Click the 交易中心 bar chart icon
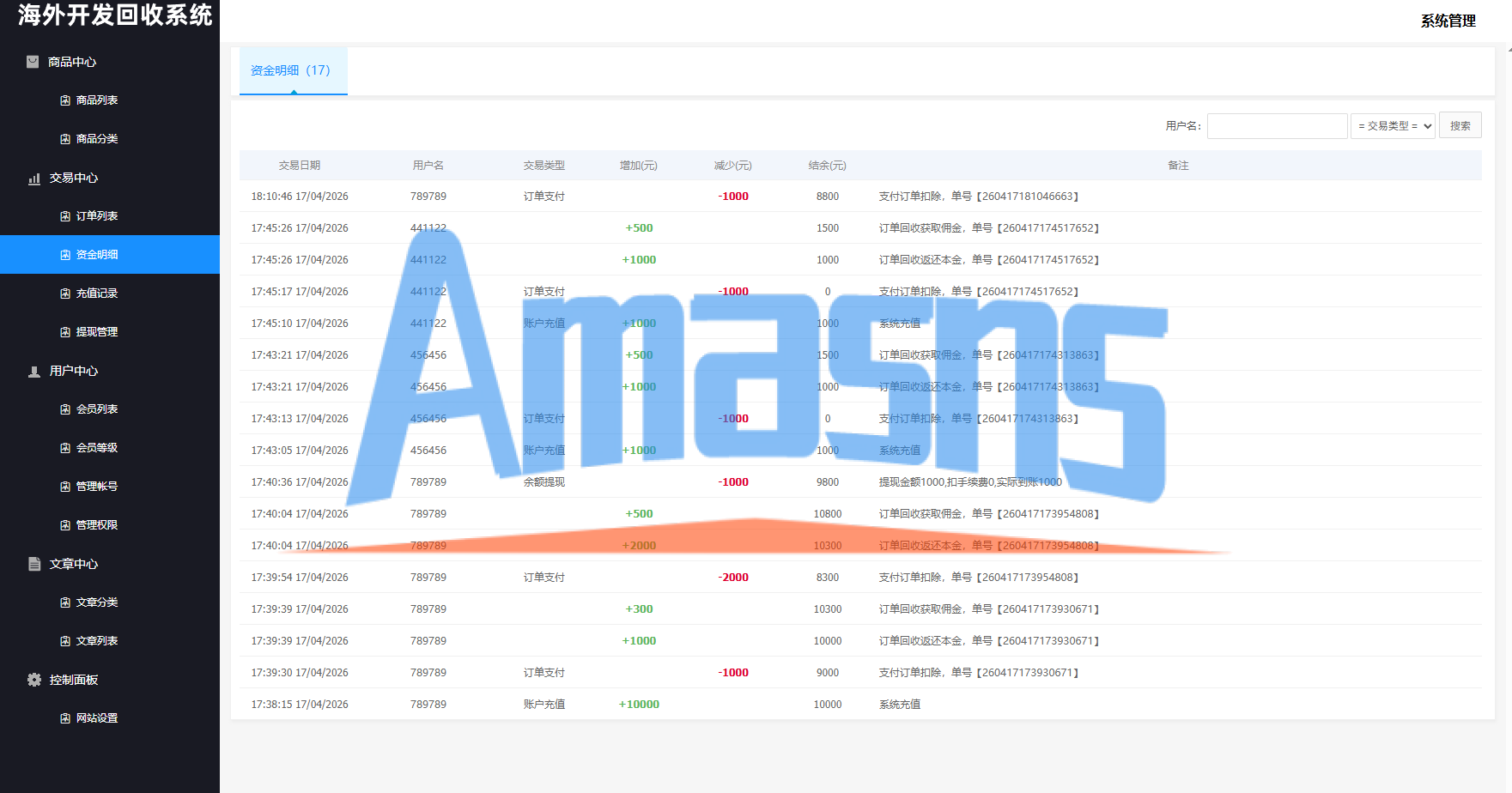Viewport: 1512px width, 793px height. click(34, 179)
